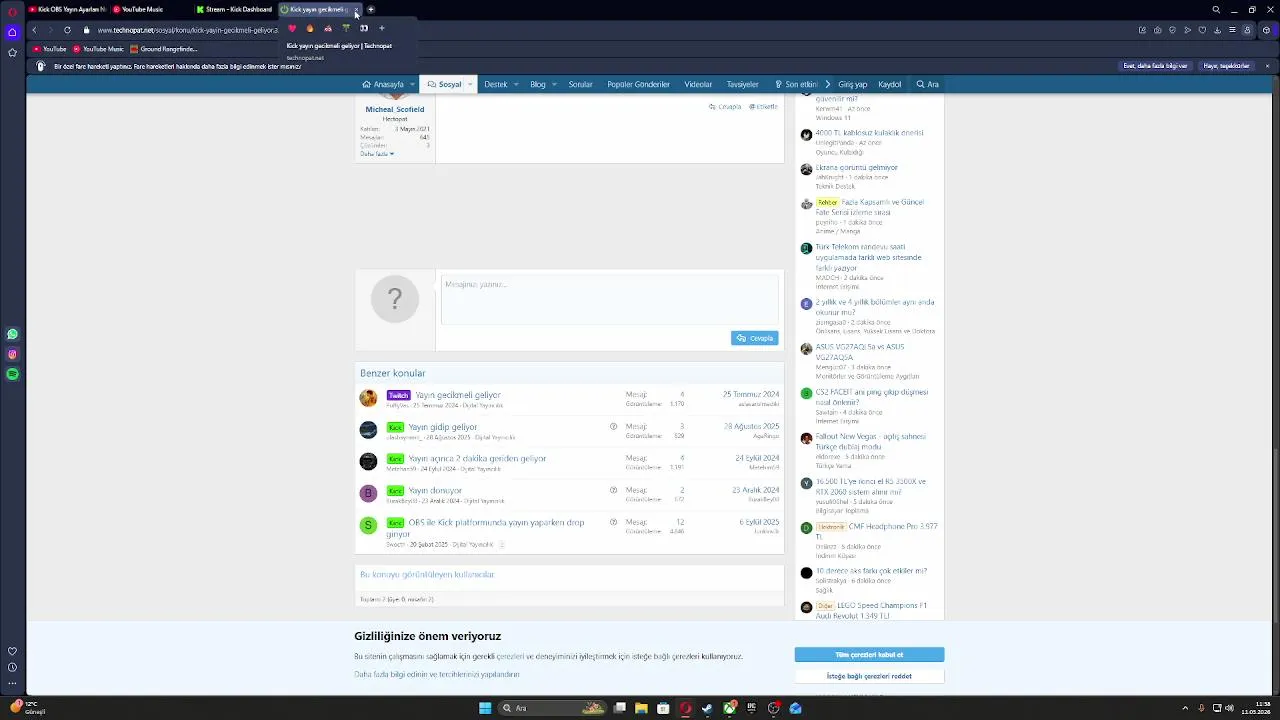Click browser back arrow

point(34,30)
